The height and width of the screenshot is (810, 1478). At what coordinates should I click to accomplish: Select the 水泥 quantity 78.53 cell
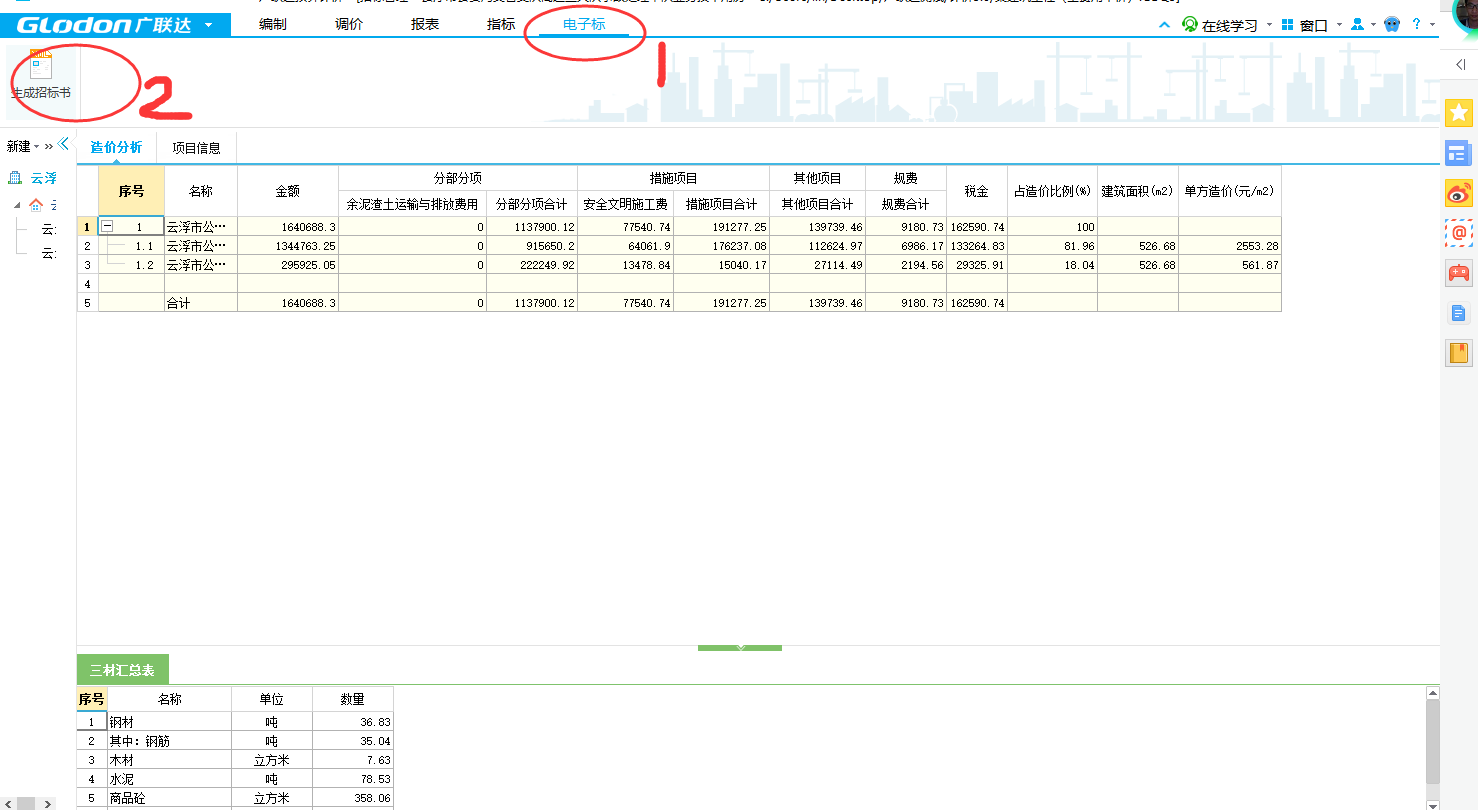click(x=353, y=779)
